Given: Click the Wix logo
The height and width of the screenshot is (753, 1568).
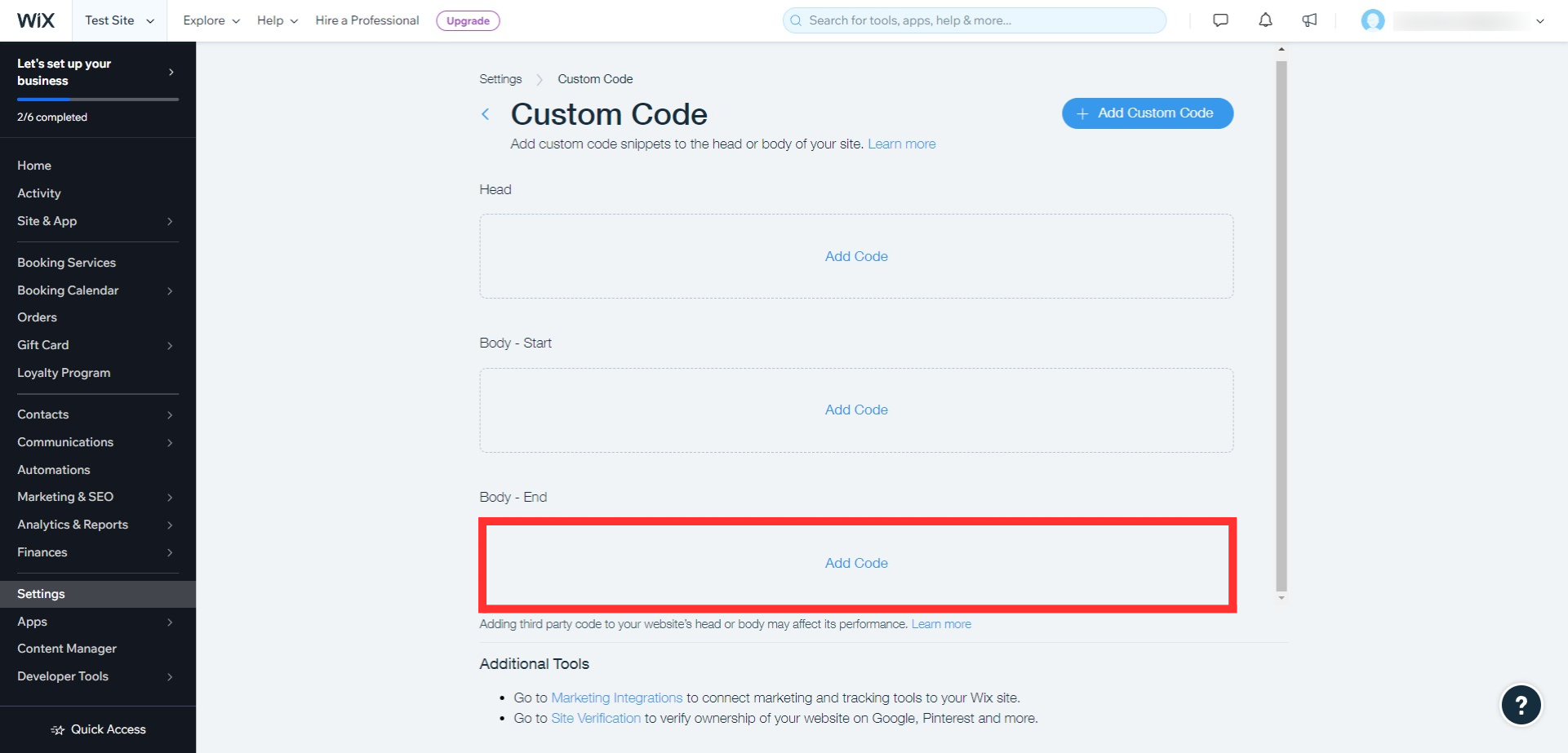Looking at the screenshot, I should click(x=36, y=20).
